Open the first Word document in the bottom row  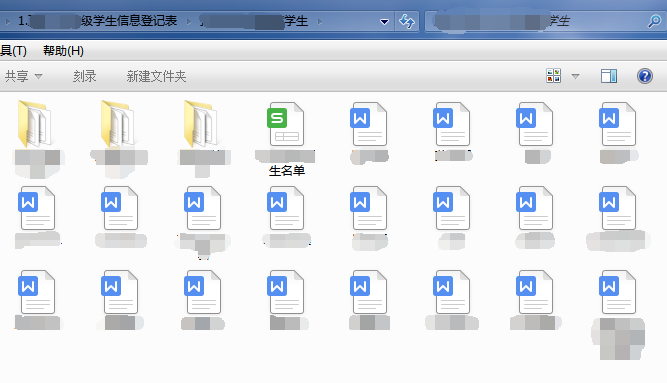pos(37,292)
